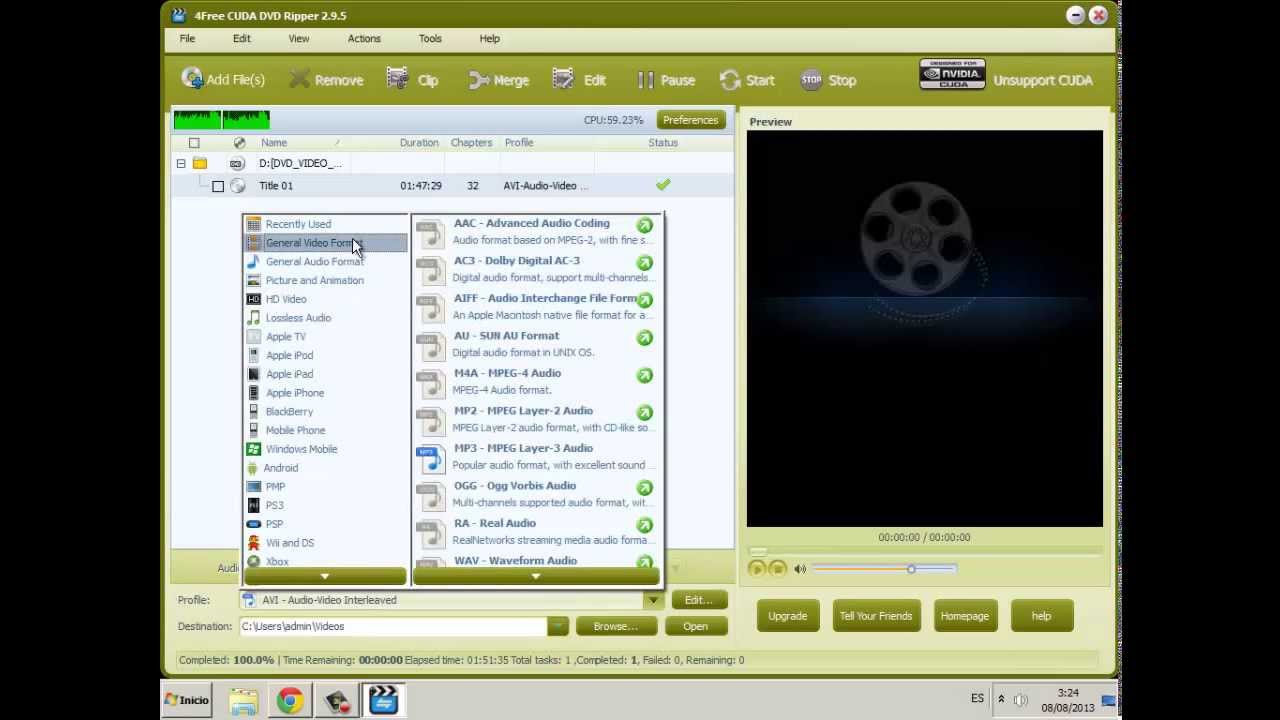Click the Upgrade button

click(788, 616)
